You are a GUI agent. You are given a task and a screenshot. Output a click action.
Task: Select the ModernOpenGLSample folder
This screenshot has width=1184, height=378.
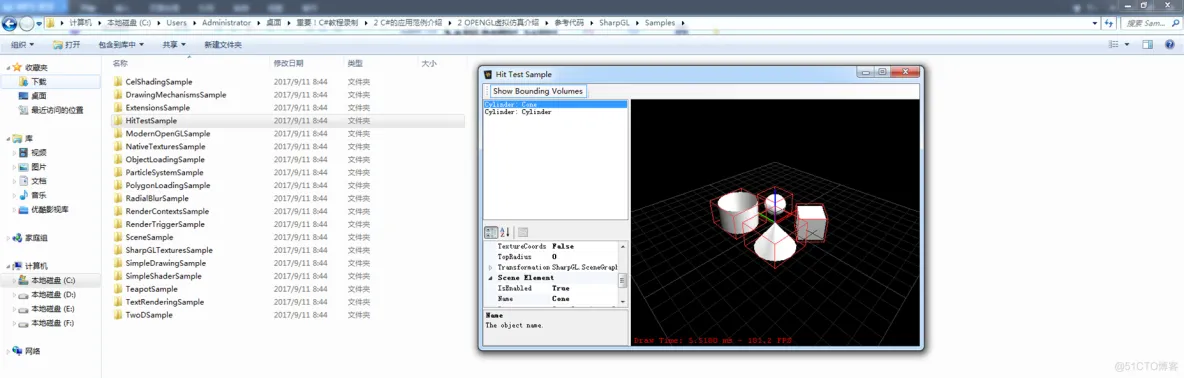click(168, 134)
